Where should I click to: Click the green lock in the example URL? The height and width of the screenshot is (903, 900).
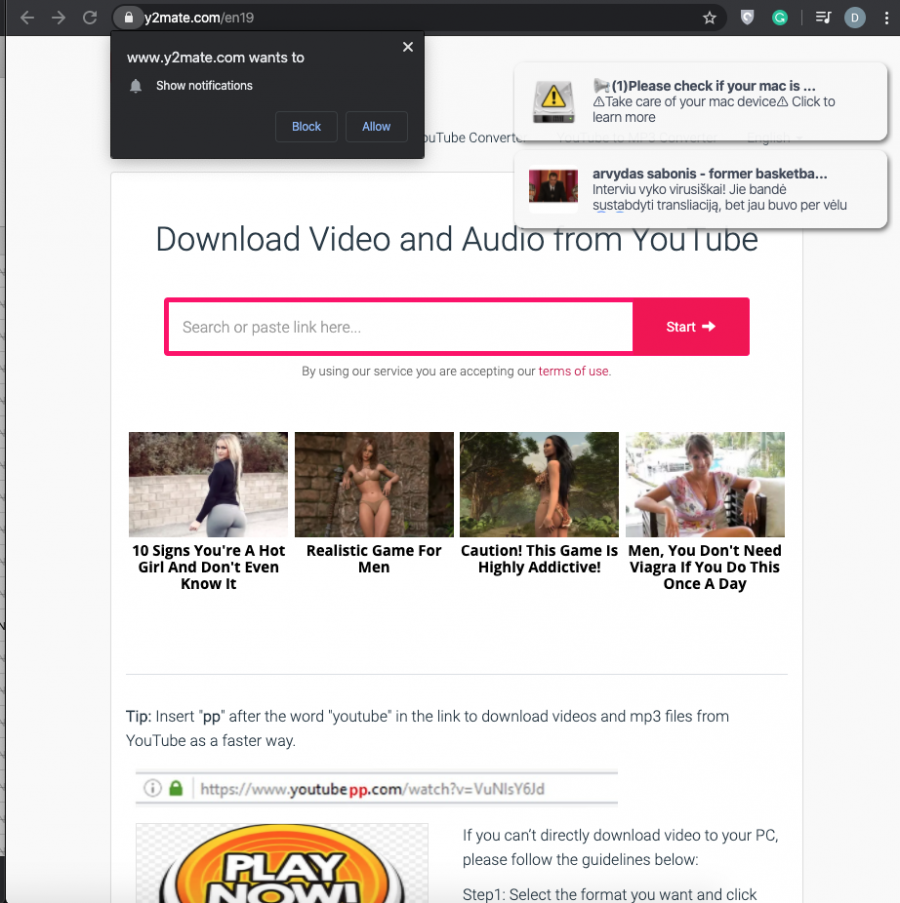click(x=176, y=788)
